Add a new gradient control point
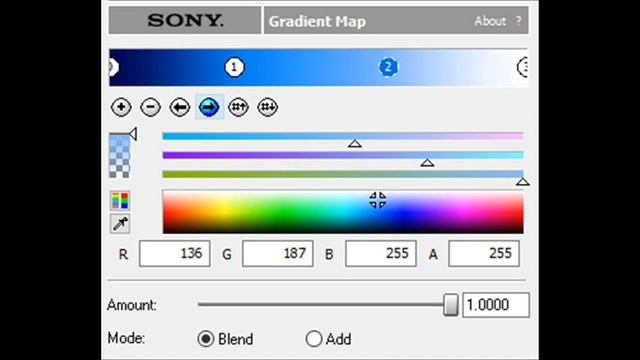Image resolution: width=640 pixels, height=360 pixels. (121, 107)
